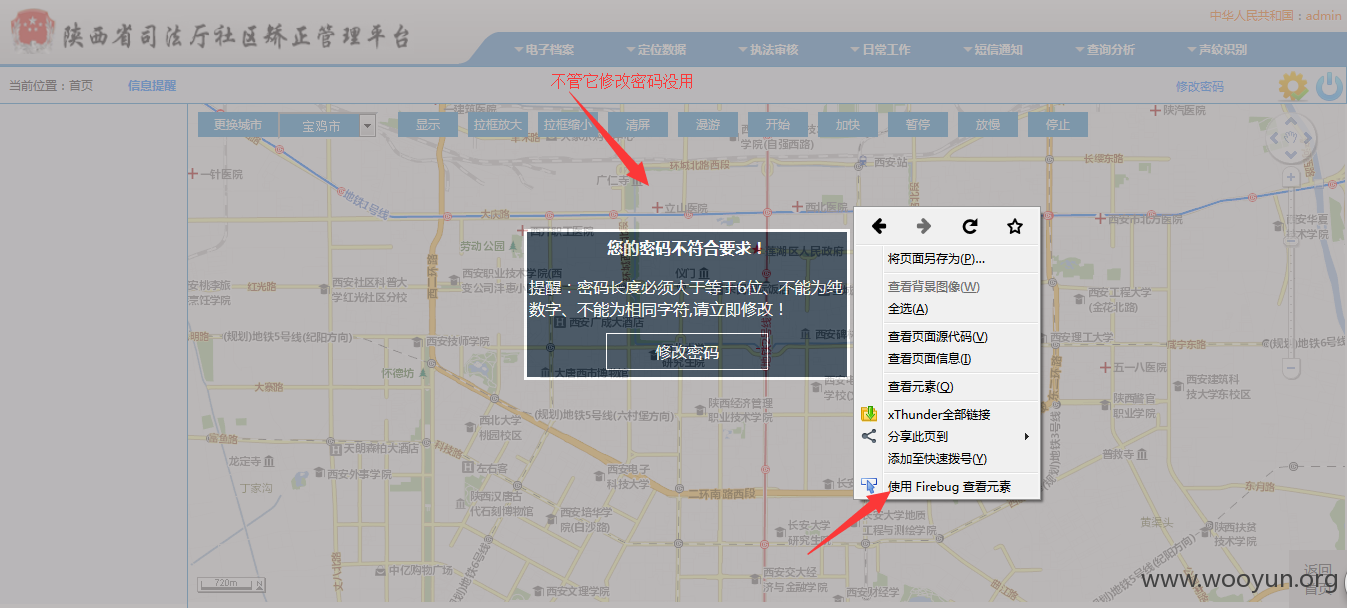Screen dimensions: 1347x608
Task: Click the power logout icon
Action: point(1330,87)
